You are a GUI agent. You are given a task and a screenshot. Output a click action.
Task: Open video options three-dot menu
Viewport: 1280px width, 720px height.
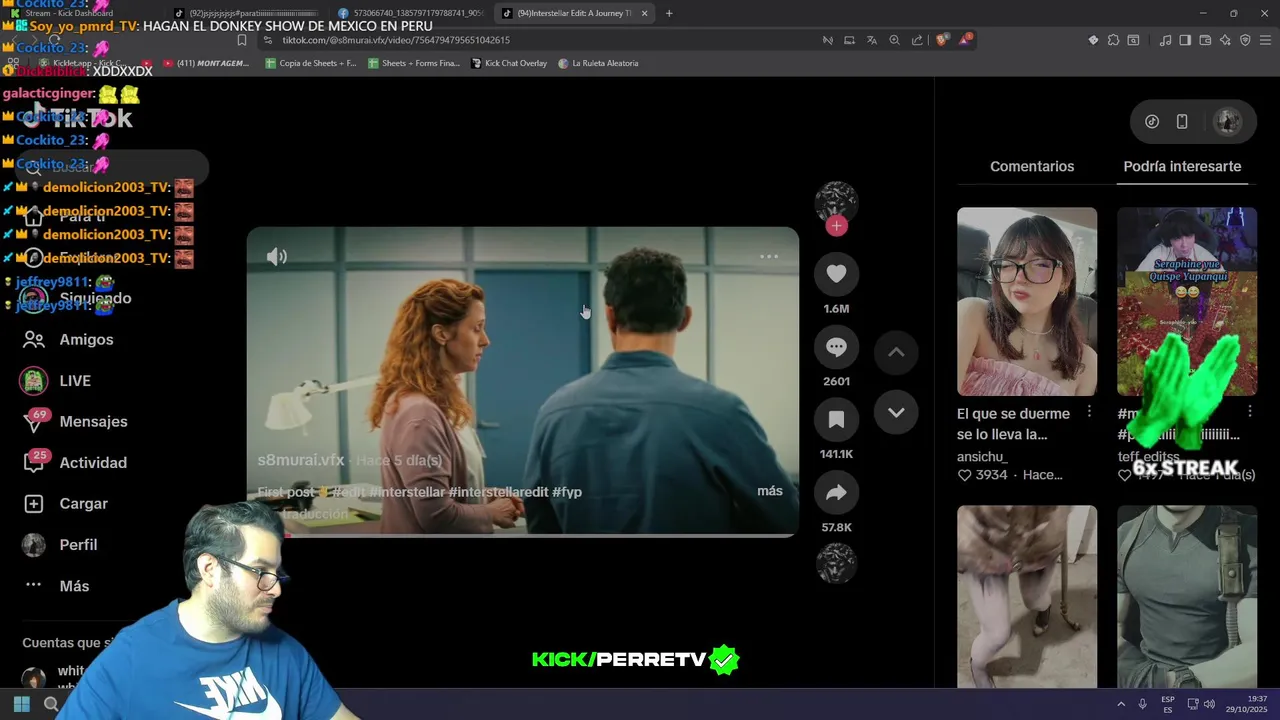pos(769,257)
